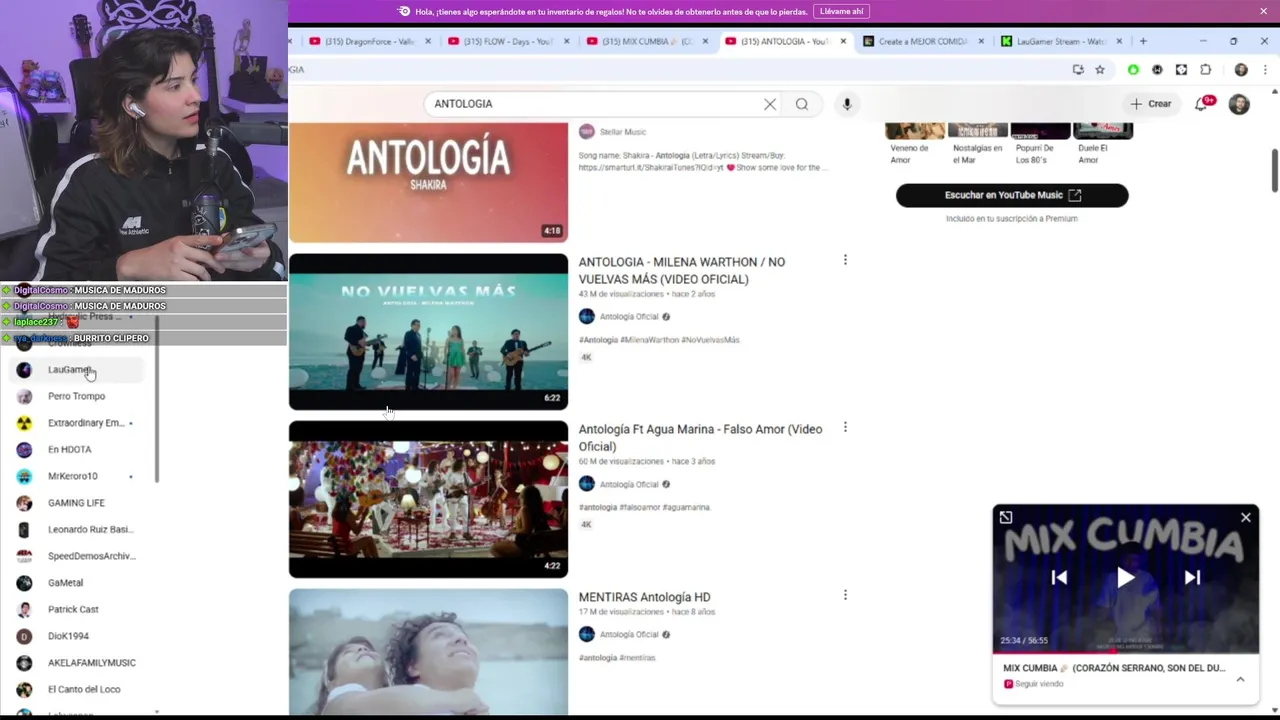
Task: Open MENTIRAS Antología HD title
Action: tap(645, 597)
